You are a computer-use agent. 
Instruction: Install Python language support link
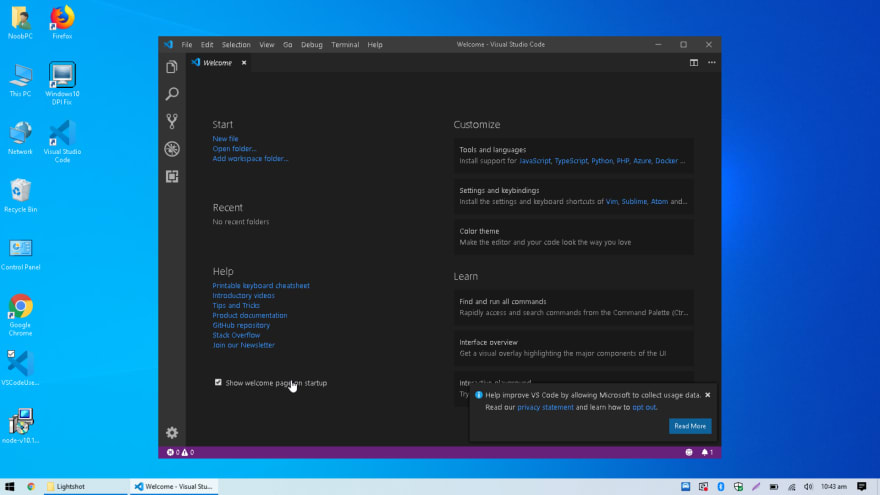pos(602,161)
